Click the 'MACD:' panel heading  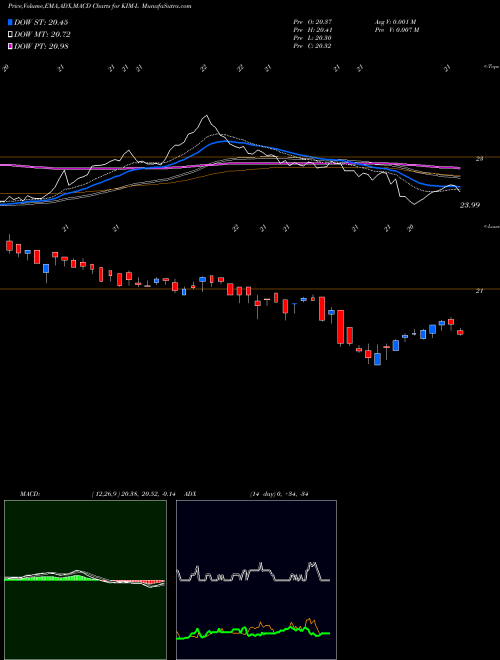click(x=30, y=494)
